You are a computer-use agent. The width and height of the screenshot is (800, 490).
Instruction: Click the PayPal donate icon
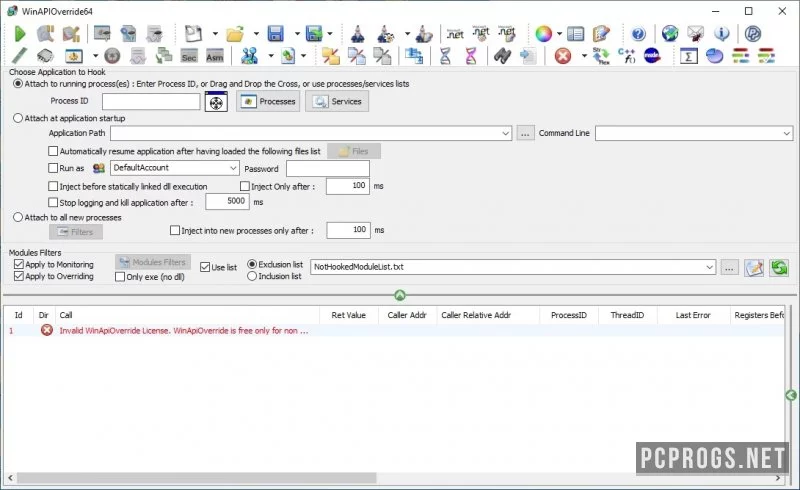pyautogui.click(x=753, y=34)
